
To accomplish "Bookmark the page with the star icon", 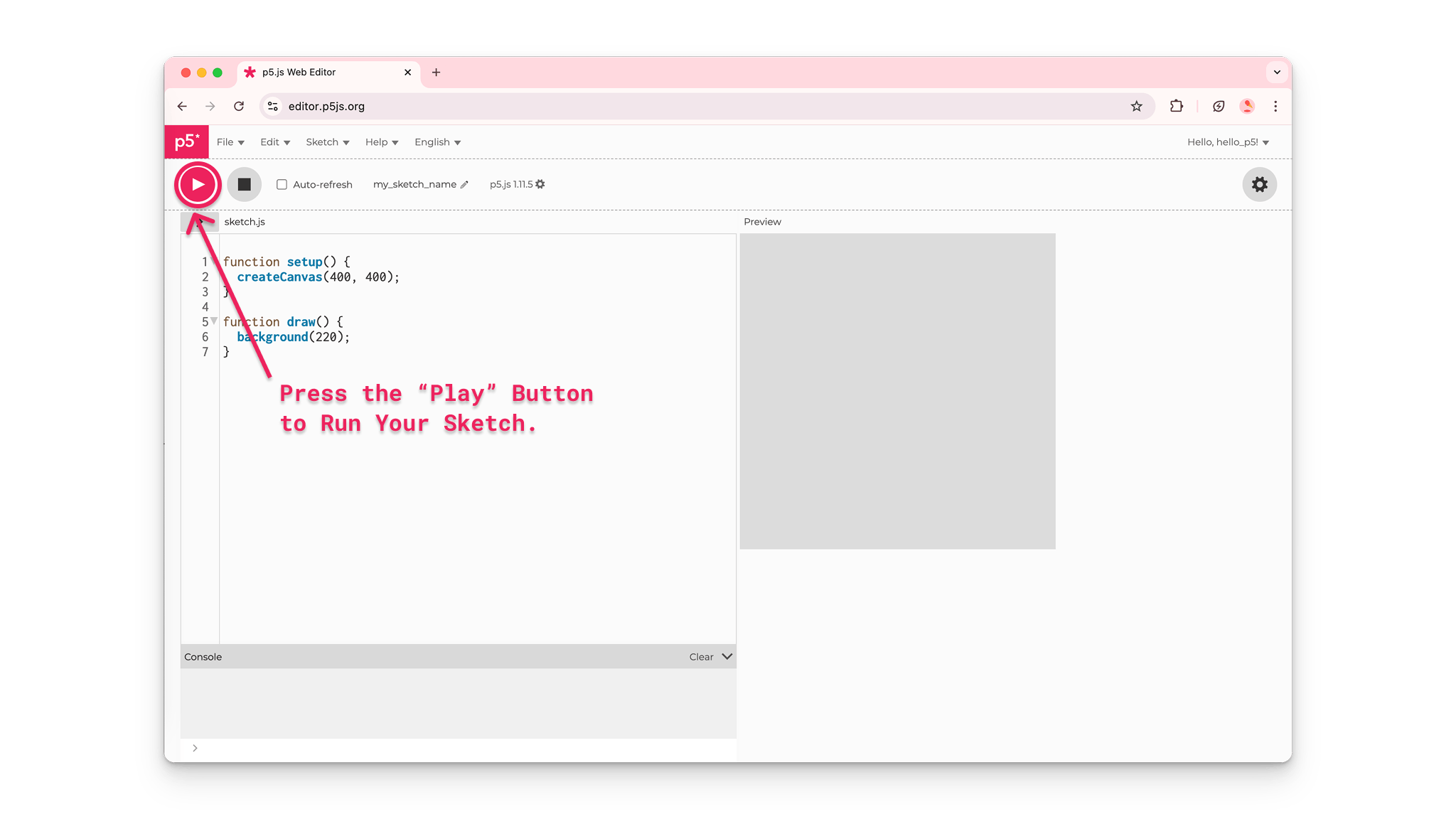I will pos(1137,106).
